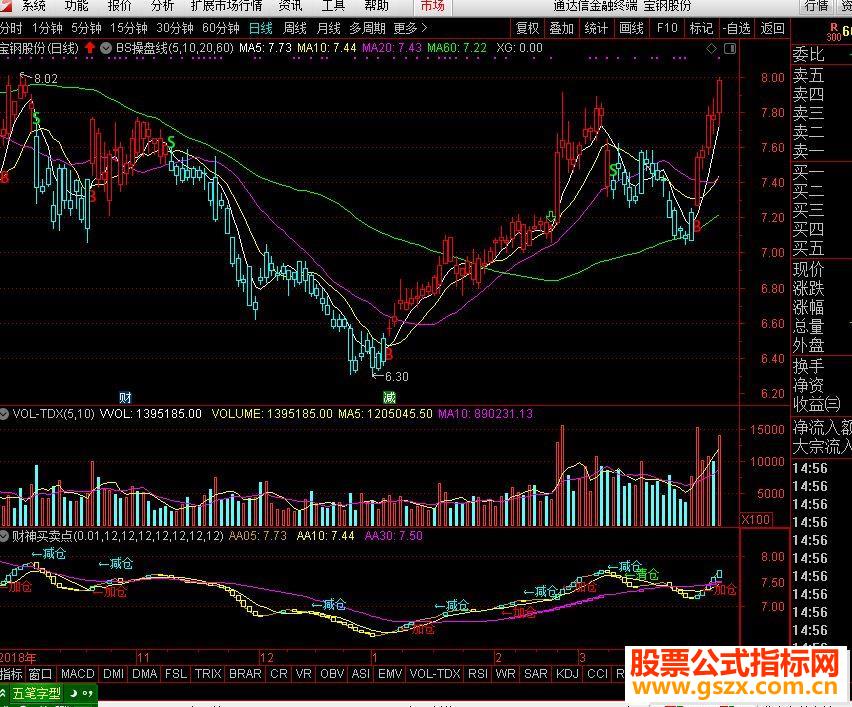Open the 分析 menu
The width and height of the screenshot is (852, 707).
162,6
